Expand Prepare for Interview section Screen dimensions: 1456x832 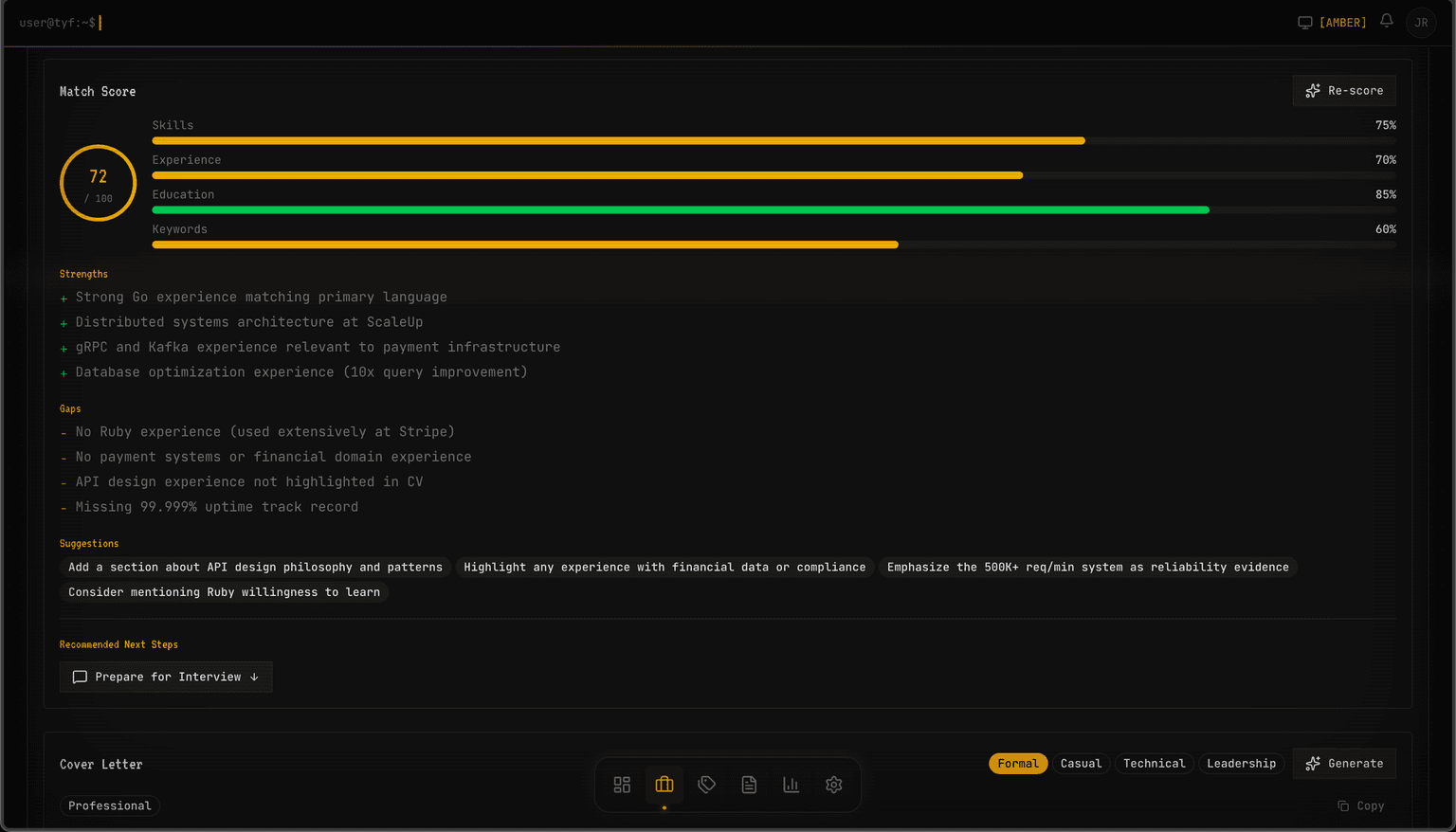pyautogui.click(x=166, y=677)
